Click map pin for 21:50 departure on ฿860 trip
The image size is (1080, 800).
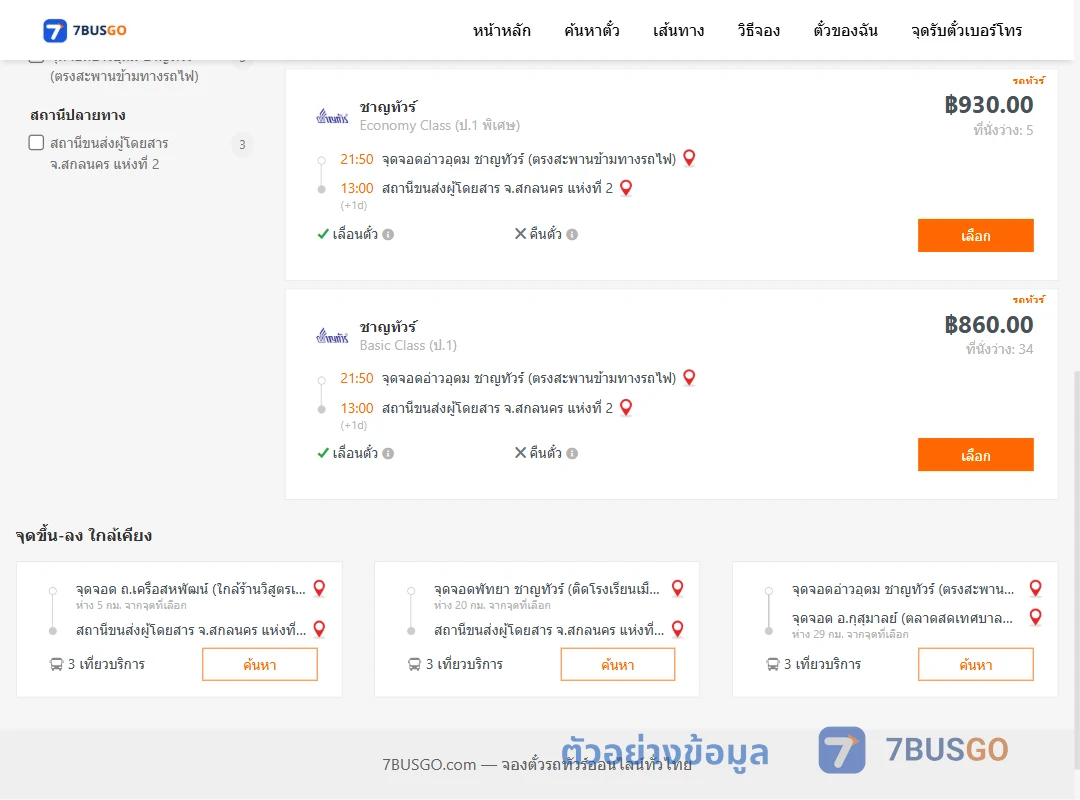click(x=689, y=378)
